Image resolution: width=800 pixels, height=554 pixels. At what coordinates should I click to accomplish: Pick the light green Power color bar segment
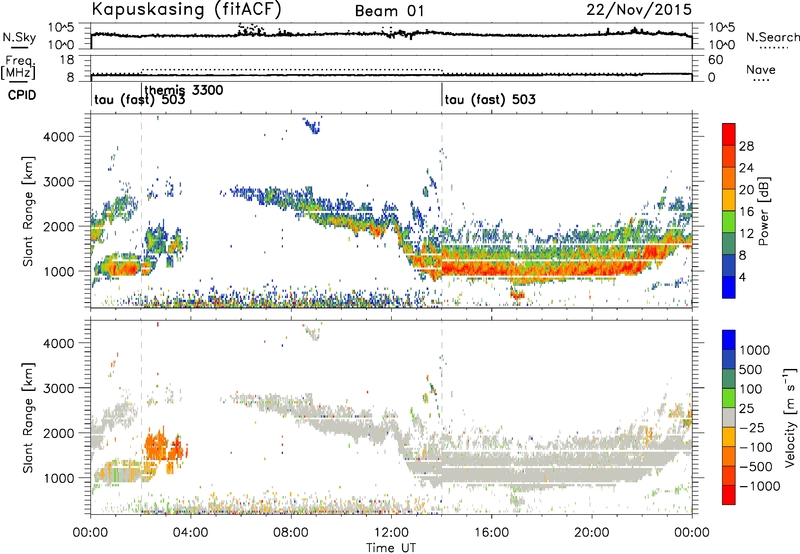point(729,222)
